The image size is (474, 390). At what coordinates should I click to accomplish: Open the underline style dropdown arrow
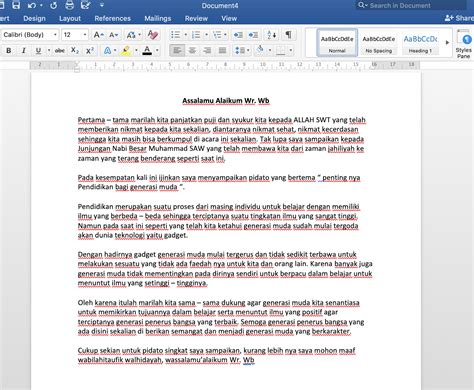49,51
